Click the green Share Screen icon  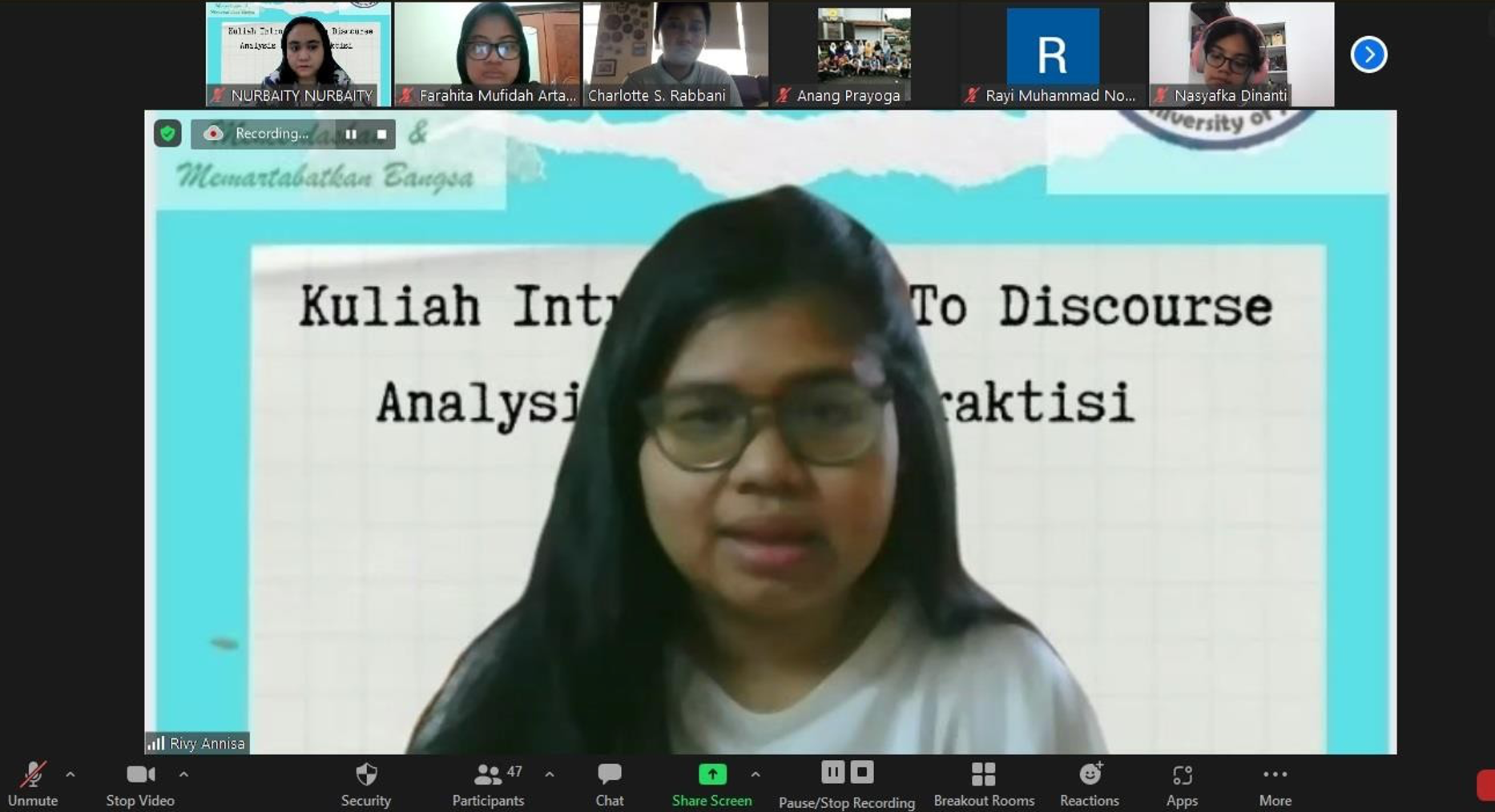711,774
